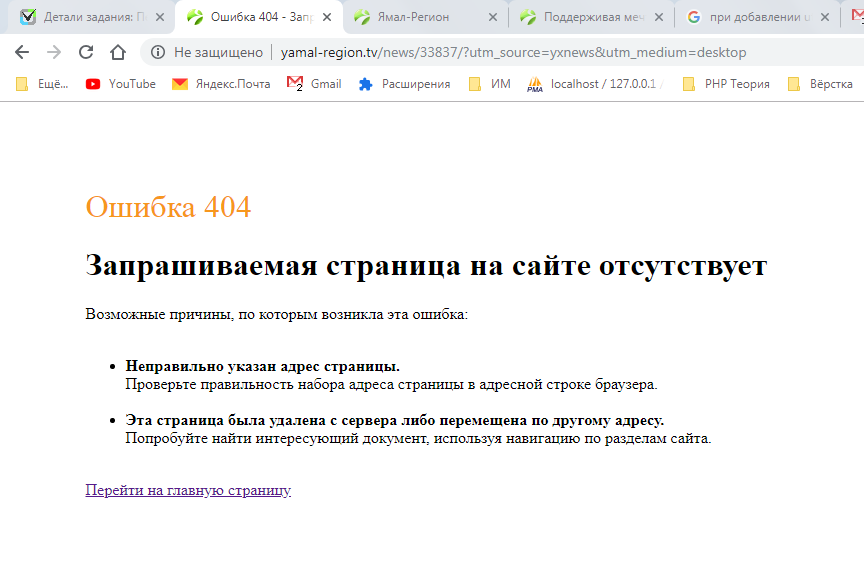
Task: Click the site info icon before 'Не защищено'
Action: tap(158, 52)
